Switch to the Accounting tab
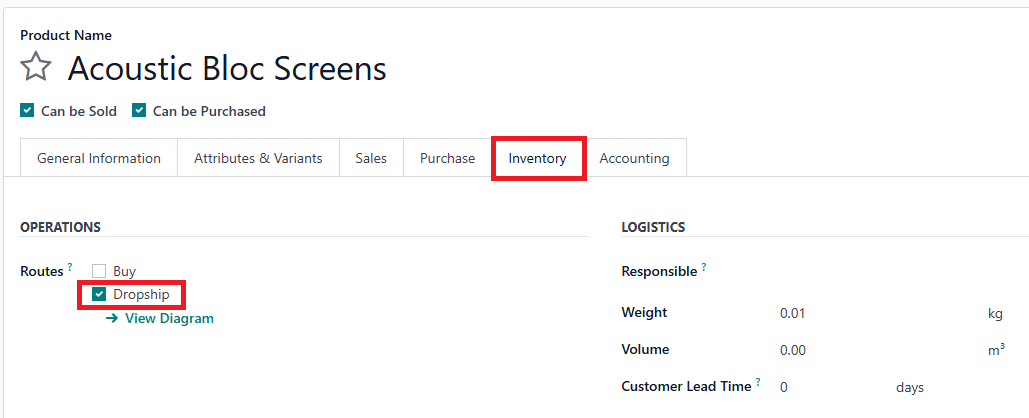The height and width of the screenshot is (418, 1029). (634, 158)
